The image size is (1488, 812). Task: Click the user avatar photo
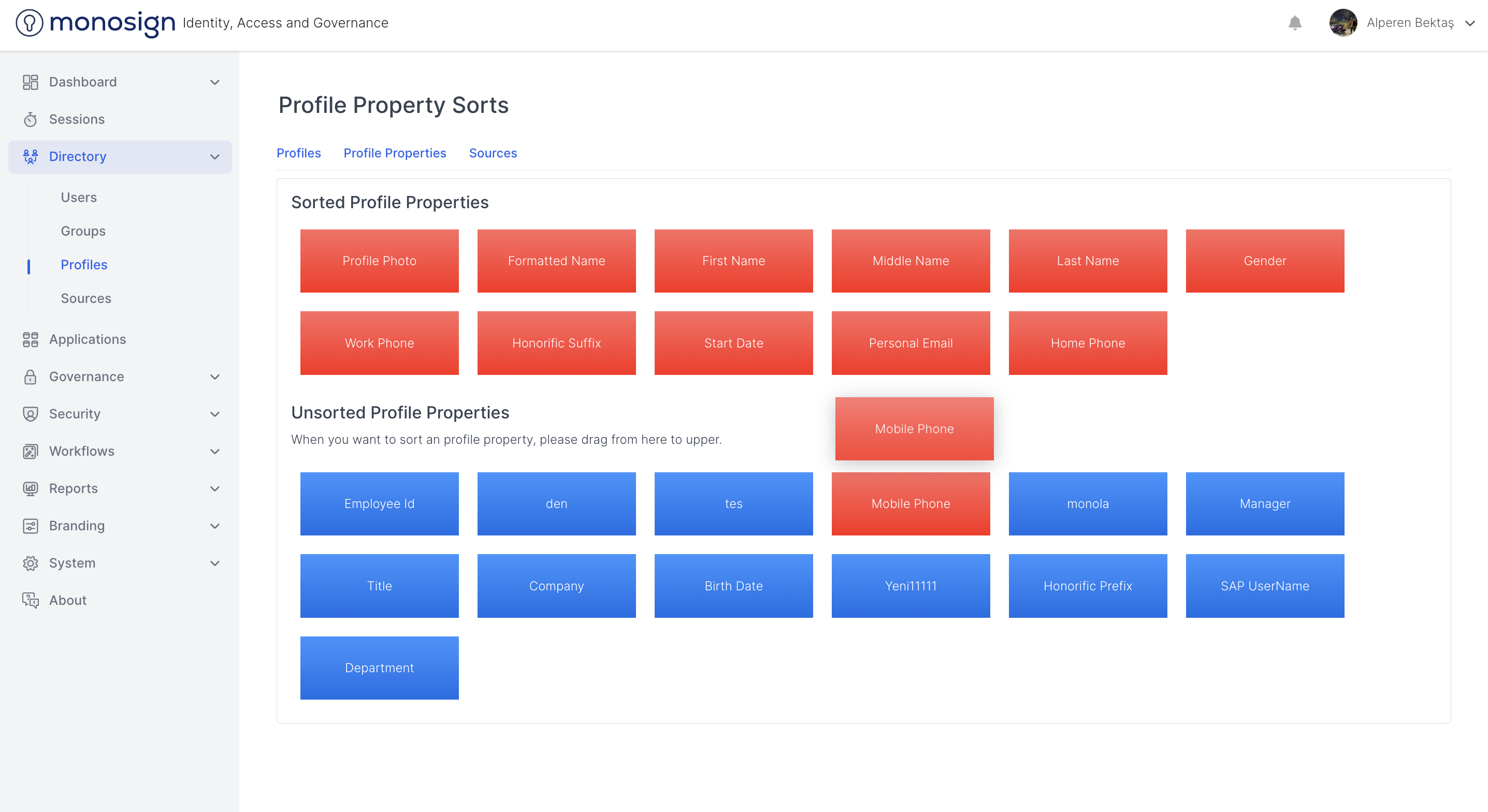click(x=1343, y=23)
